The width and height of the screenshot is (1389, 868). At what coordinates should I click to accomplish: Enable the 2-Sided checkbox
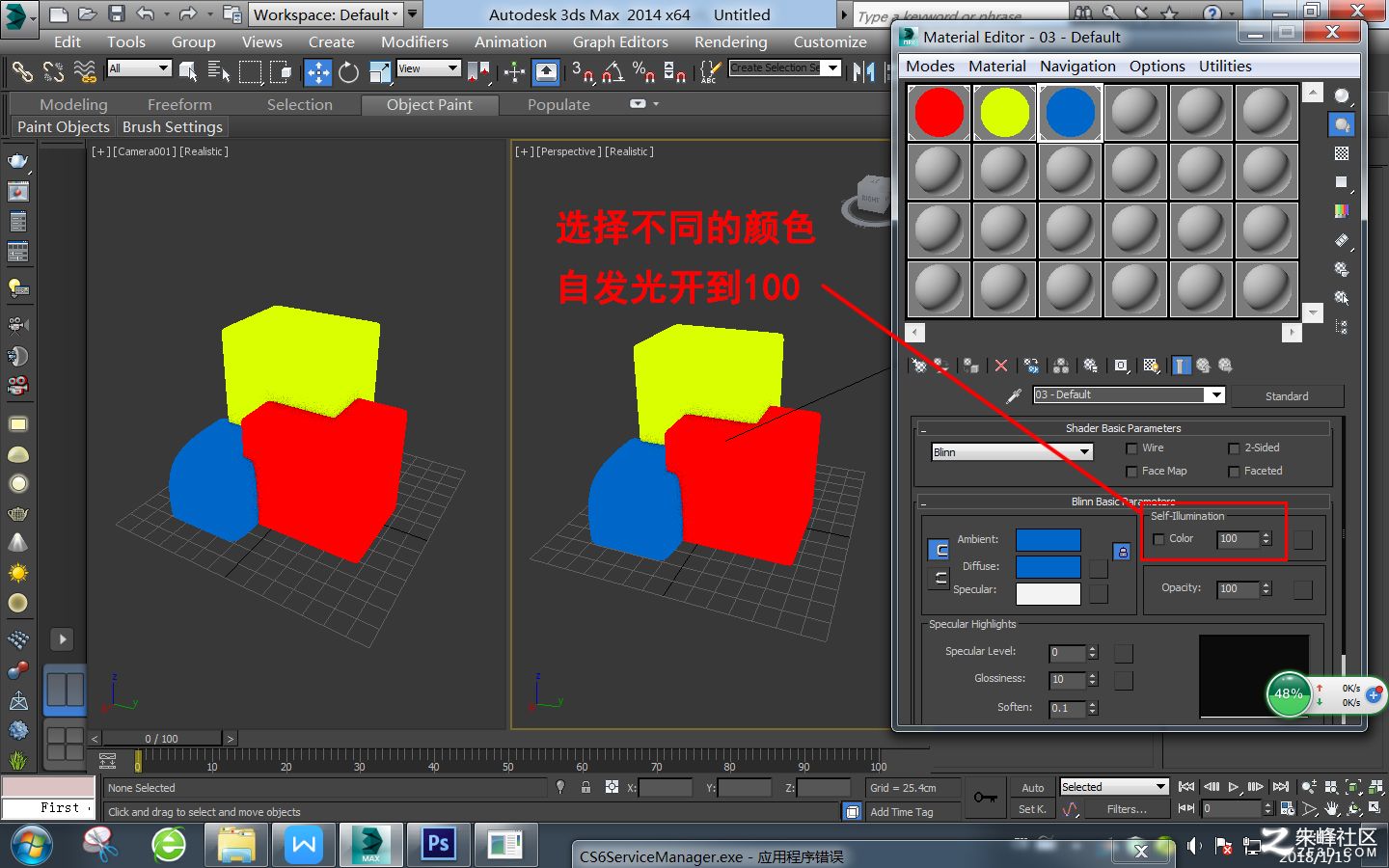pos(1234,448)
